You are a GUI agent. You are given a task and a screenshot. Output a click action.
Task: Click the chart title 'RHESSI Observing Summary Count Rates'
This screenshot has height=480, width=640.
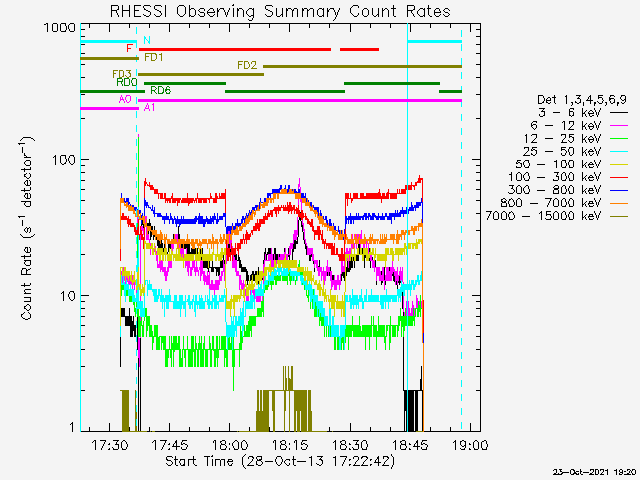280,11
